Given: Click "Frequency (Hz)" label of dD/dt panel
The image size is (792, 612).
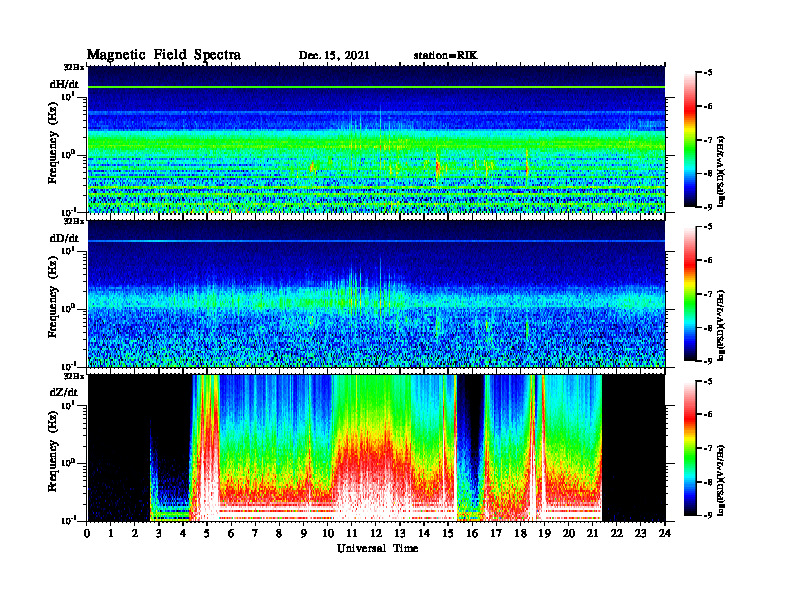Looking at the screenshot, I should [53, 297].
